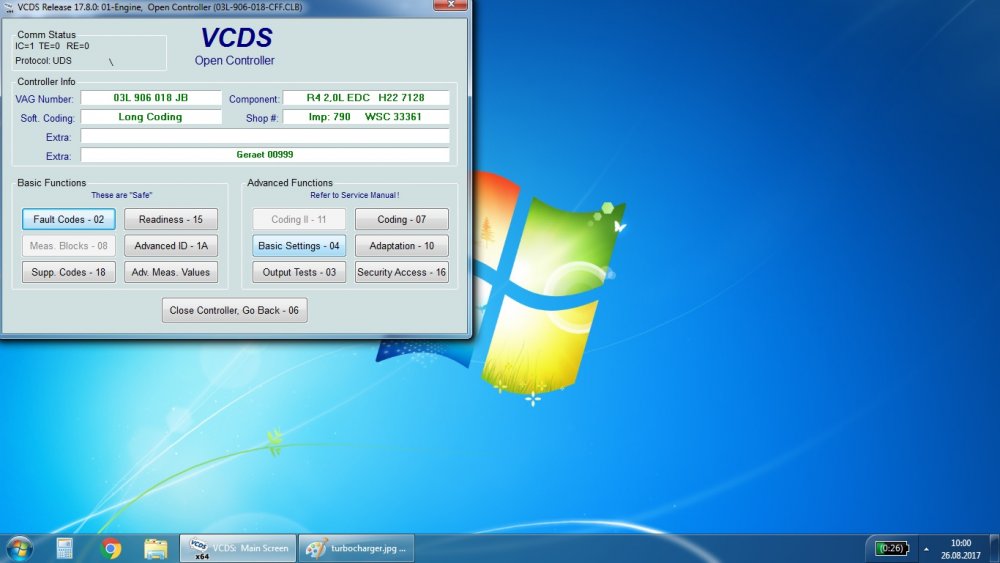Open Supp. Codes - 18
Viewport: 1000px width, 563px height.
69,272
